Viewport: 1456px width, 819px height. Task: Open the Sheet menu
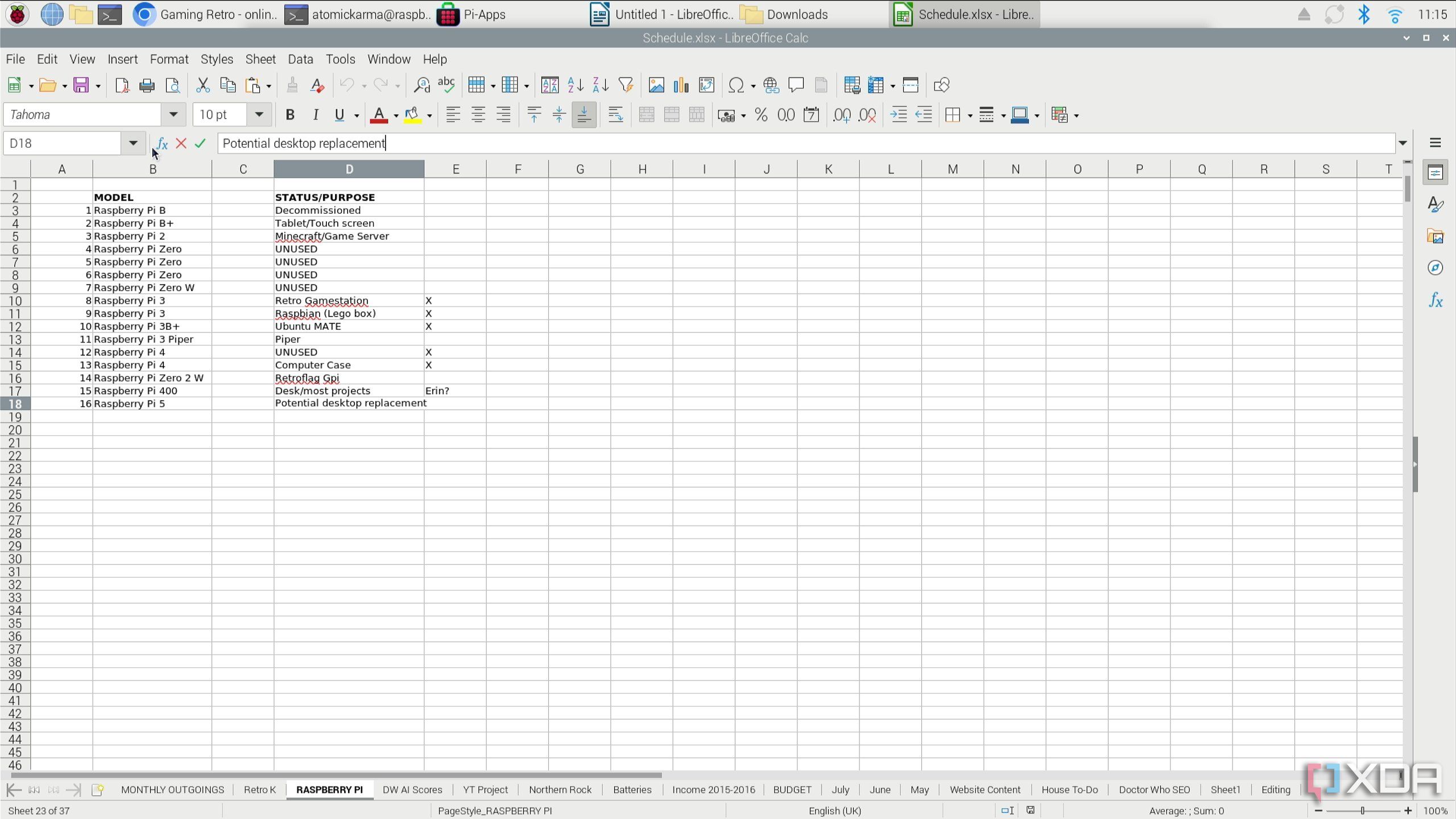260,59
